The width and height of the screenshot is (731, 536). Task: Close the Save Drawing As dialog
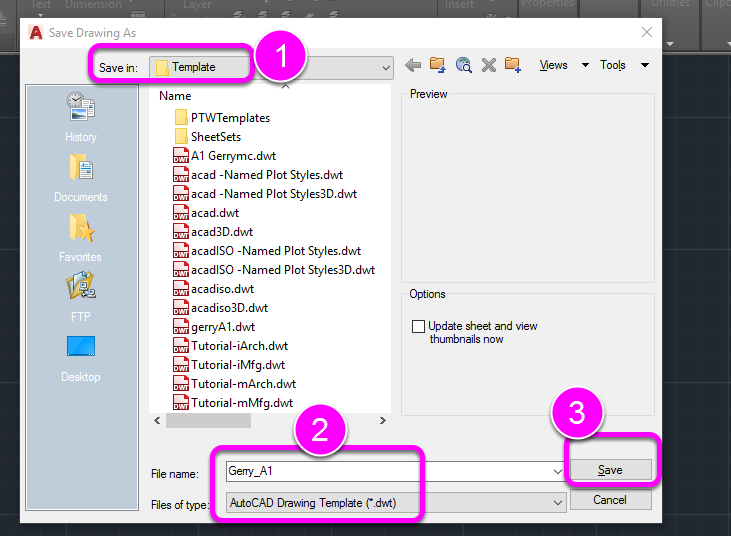[x=647, y=32]
